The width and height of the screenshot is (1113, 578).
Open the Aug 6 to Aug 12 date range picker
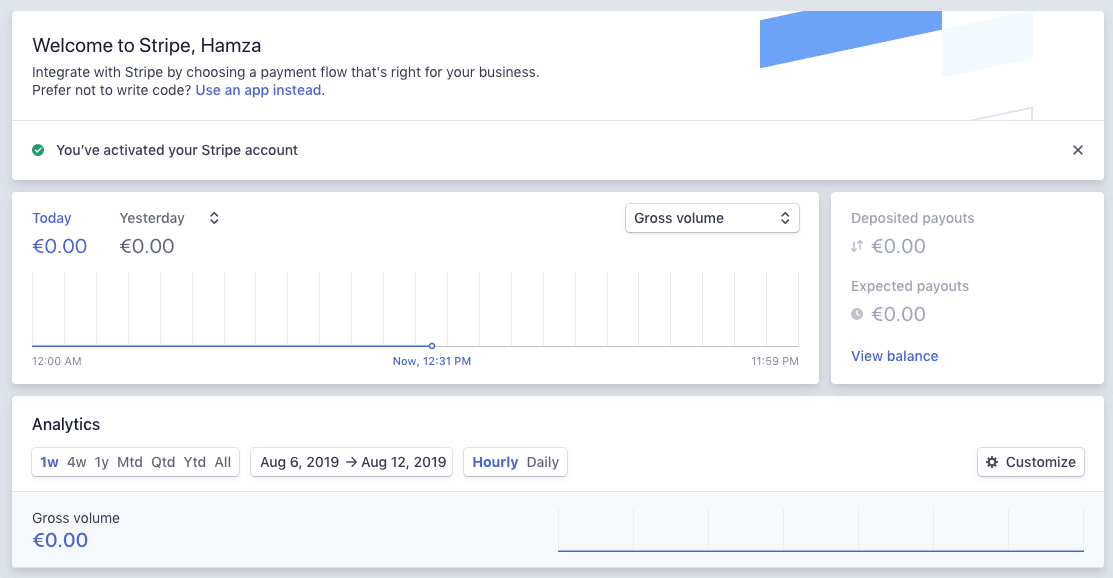click(x=351, y=462)
